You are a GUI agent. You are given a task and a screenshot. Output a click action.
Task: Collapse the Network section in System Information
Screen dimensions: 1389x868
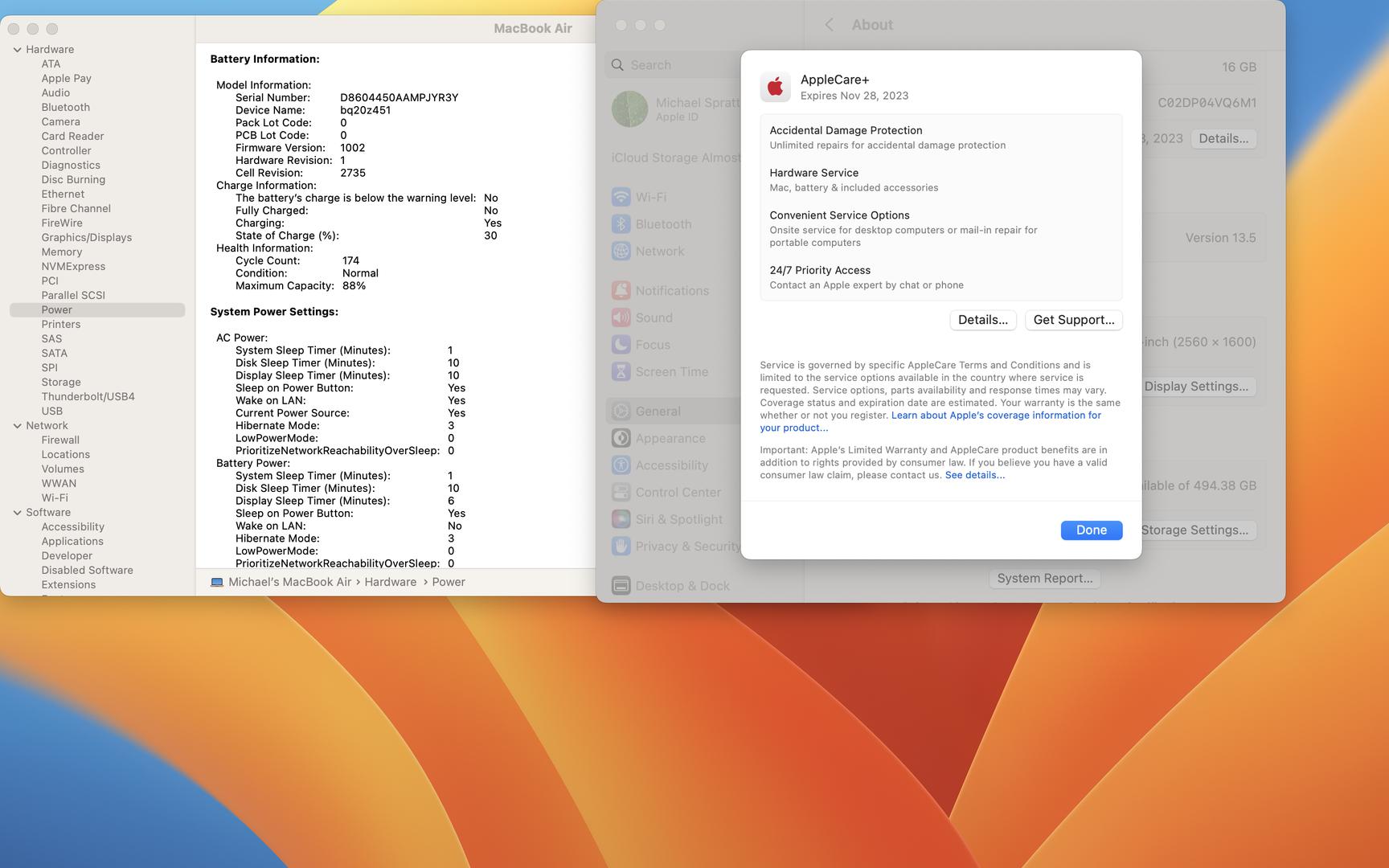17,426
